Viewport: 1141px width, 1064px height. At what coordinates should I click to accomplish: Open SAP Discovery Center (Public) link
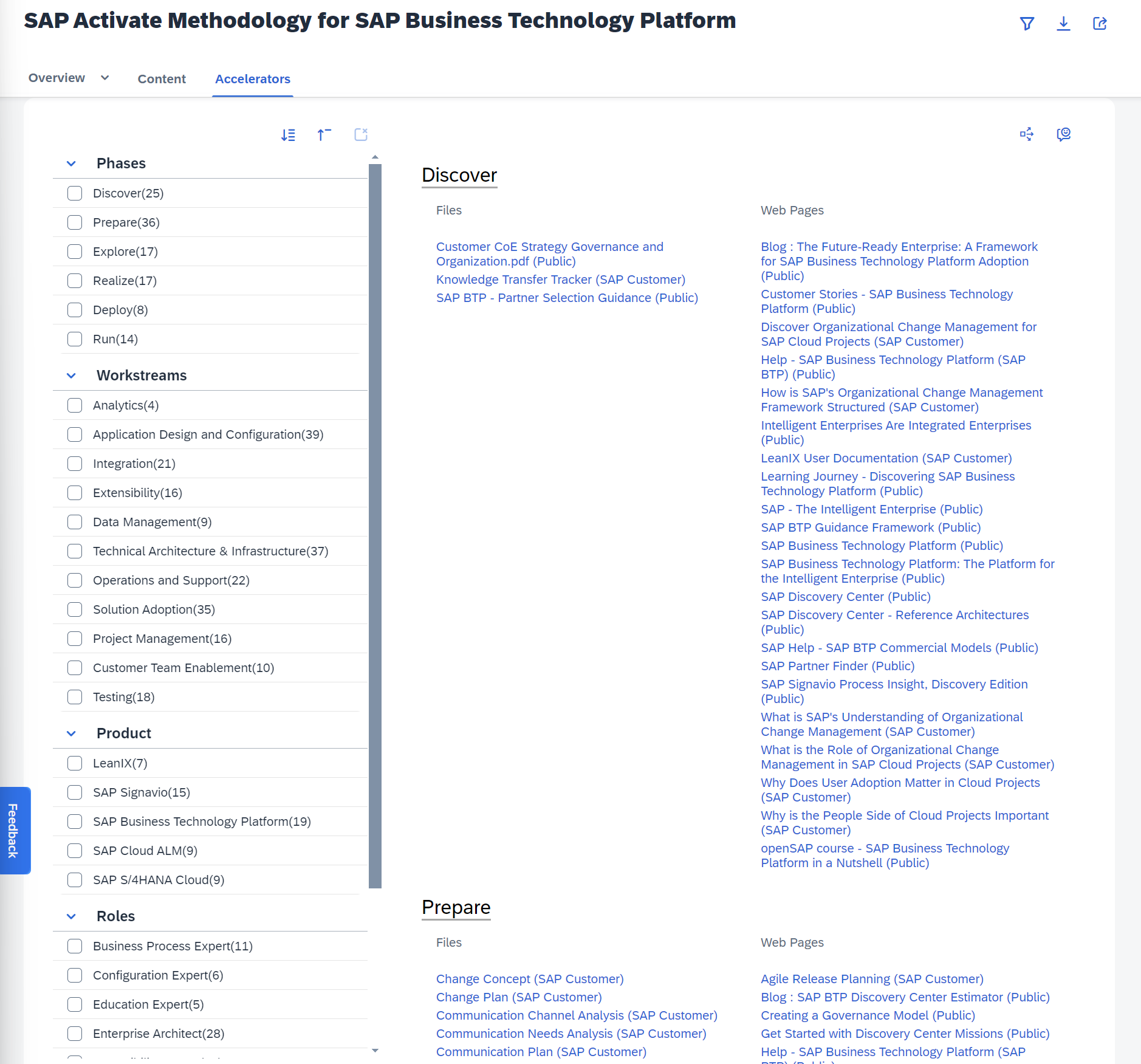click(x=846, y=597)
